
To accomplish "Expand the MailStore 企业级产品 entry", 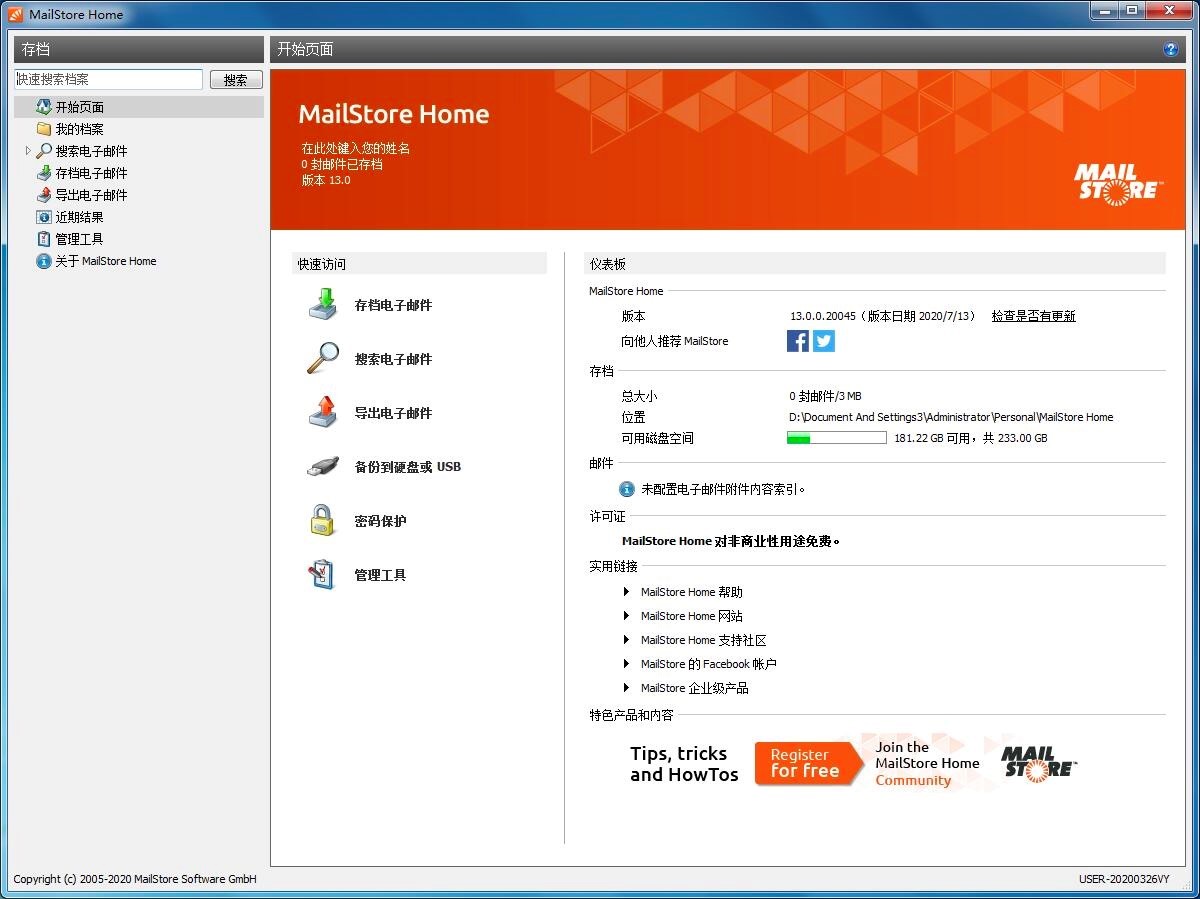I will pyautogui.click(x=625, y=688).
